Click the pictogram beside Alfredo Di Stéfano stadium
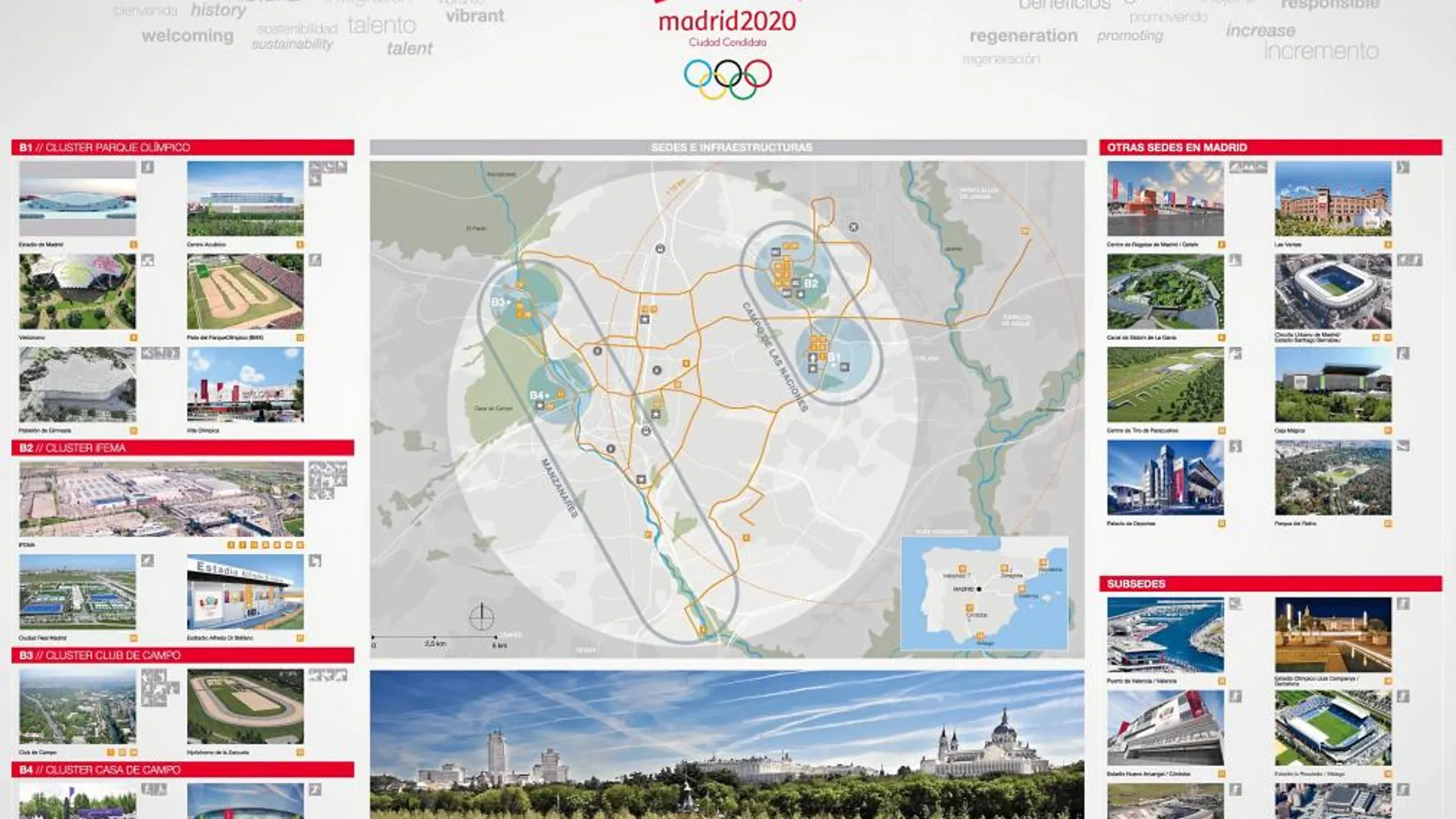Viewport: 1456px width, 819px height. (x=315, y=561)
